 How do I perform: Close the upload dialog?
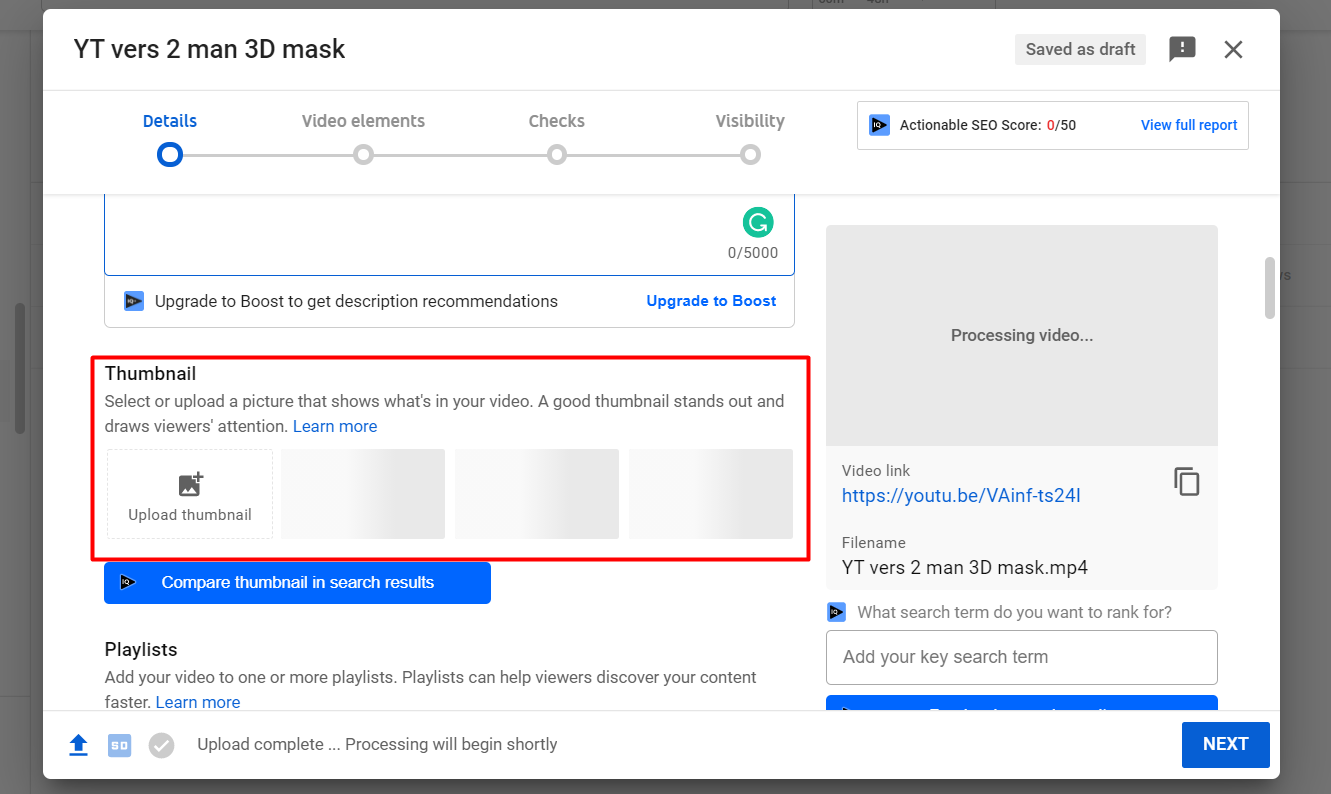pos(1233,49)
